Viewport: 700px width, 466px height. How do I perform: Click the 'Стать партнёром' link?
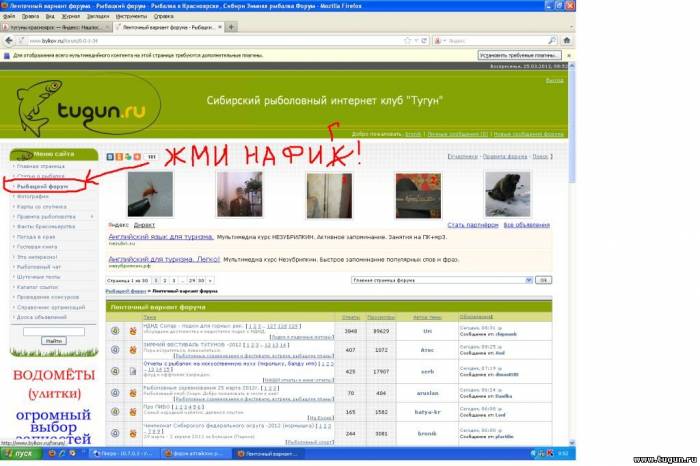[x=473, y=225]
